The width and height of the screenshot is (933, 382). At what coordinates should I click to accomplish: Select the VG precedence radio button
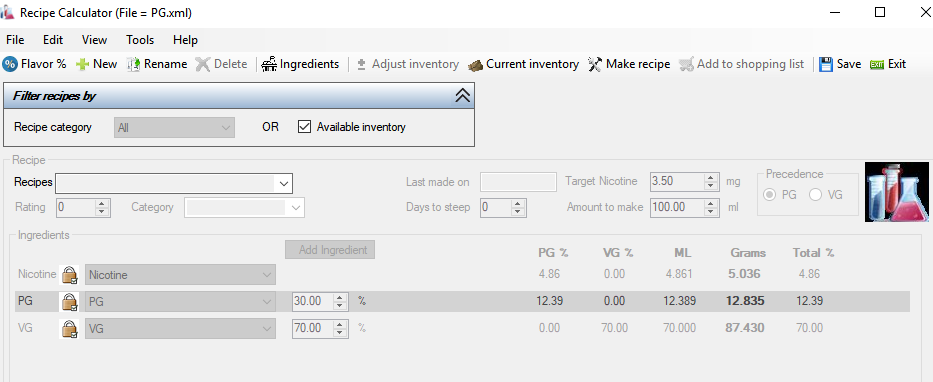(815, 195)
